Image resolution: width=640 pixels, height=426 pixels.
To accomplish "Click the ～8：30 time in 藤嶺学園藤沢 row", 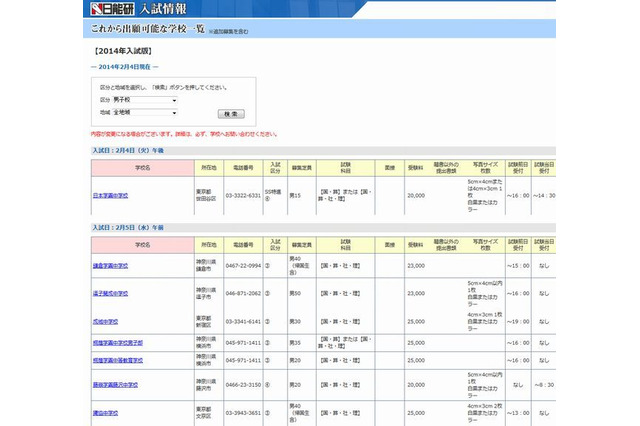I will [544, 385].
